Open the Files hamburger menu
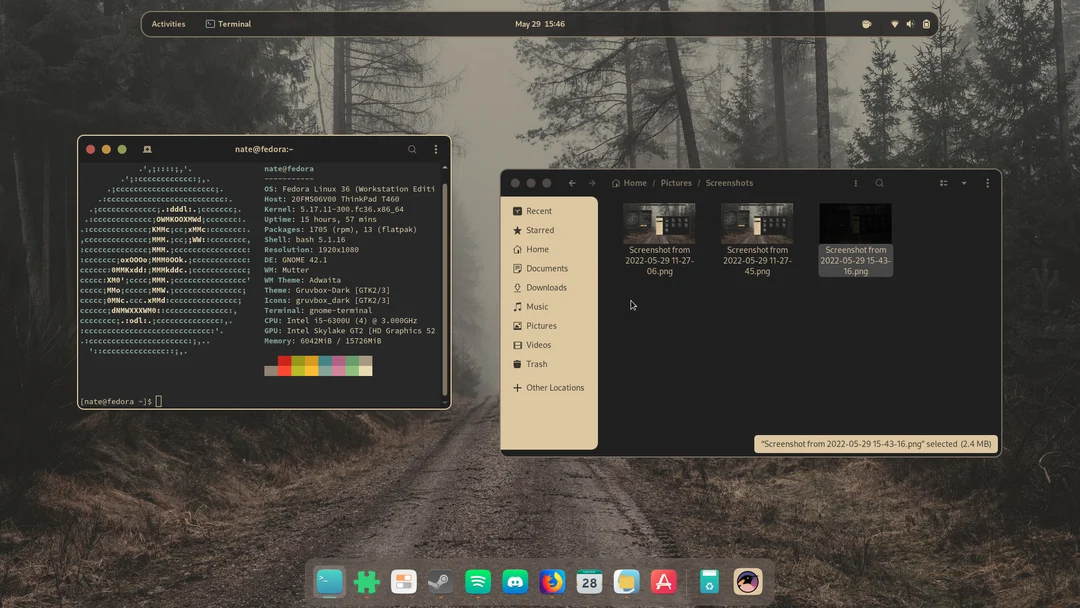 (987, 183)
